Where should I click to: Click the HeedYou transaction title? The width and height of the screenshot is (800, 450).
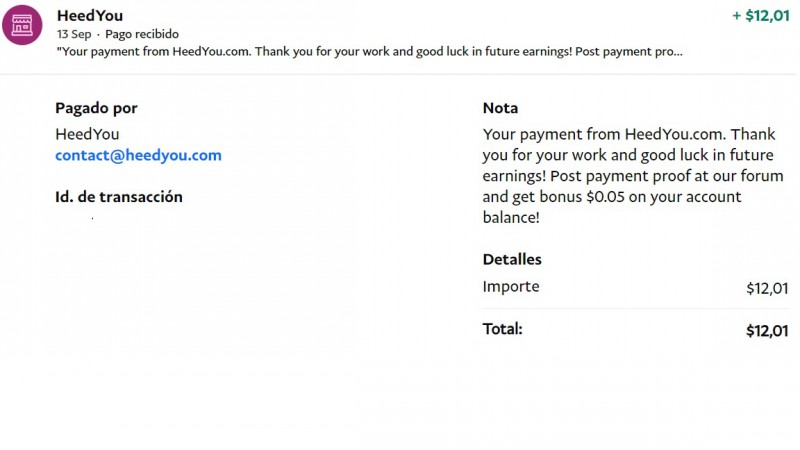tap(90, 16)
